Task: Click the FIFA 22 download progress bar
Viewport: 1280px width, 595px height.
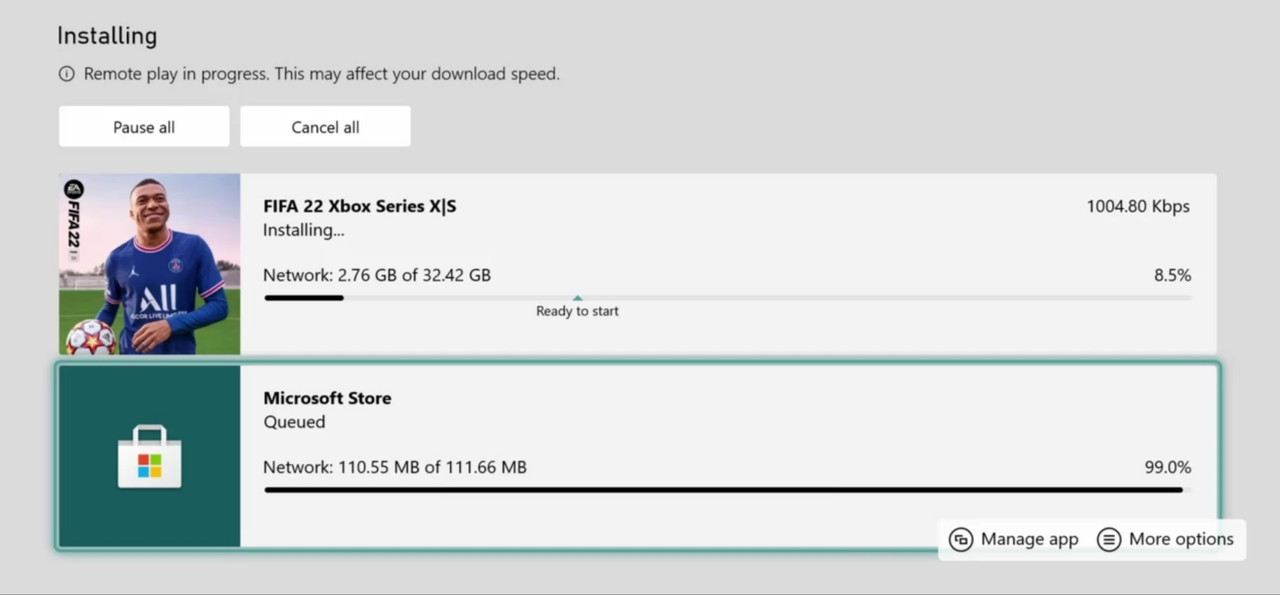Action: point(727,297)
